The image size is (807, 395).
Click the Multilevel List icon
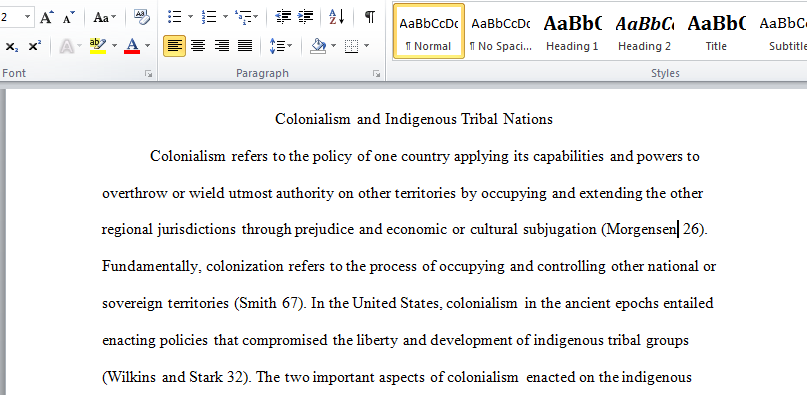[x=243, y=18]
